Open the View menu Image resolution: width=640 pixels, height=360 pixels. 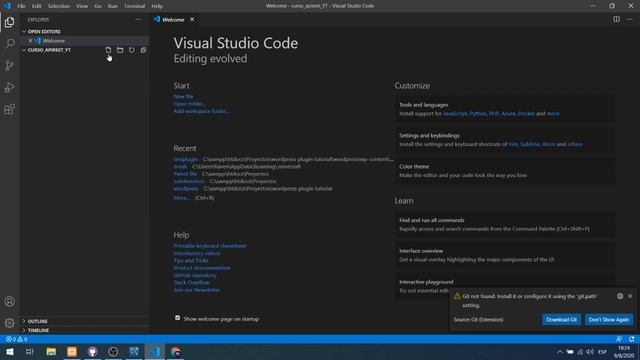[82, 6]
